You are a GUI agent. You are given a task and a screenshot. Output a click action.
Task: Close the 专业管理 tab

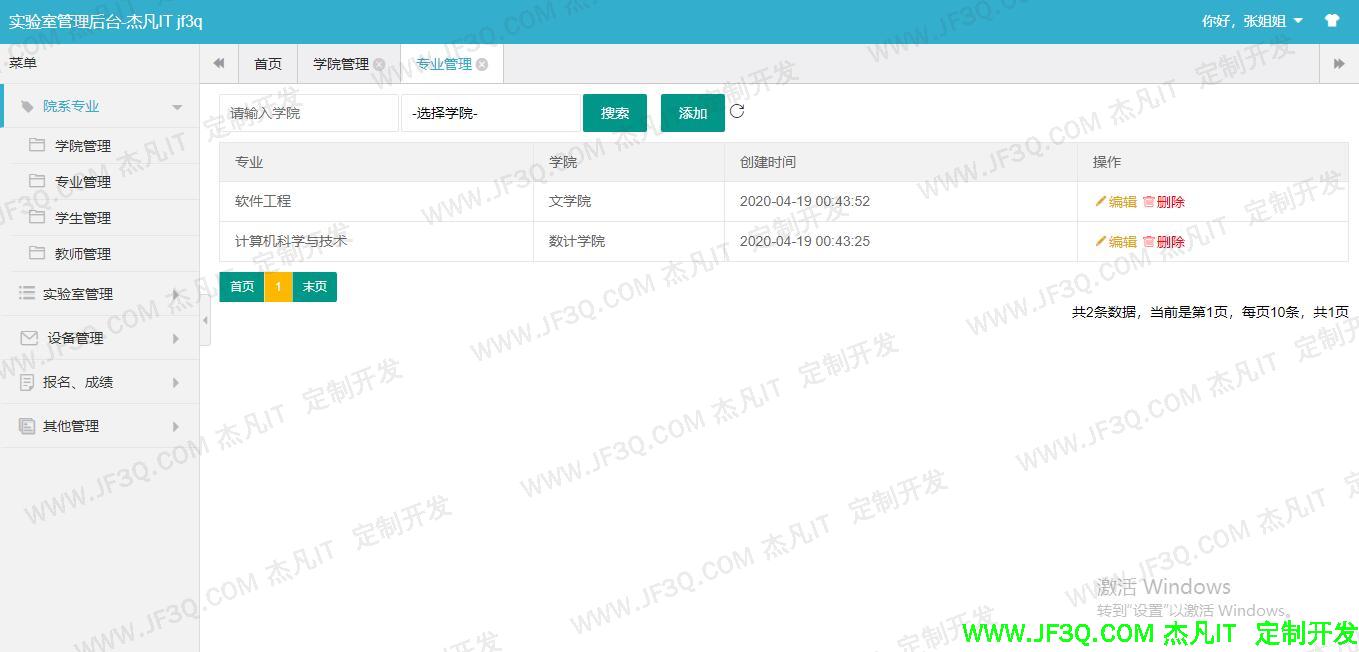pos(482,64)
